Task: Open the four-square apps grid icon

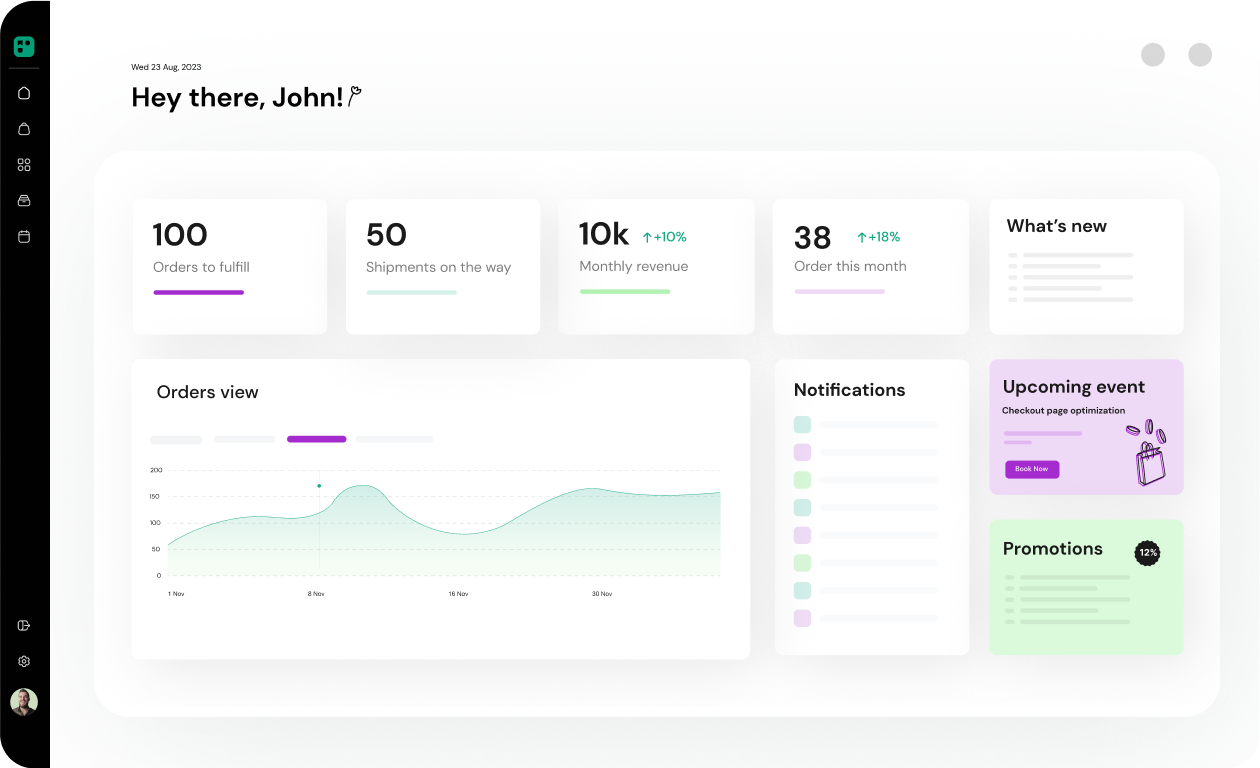Action: pyautogui.click(x=24, y=165)
